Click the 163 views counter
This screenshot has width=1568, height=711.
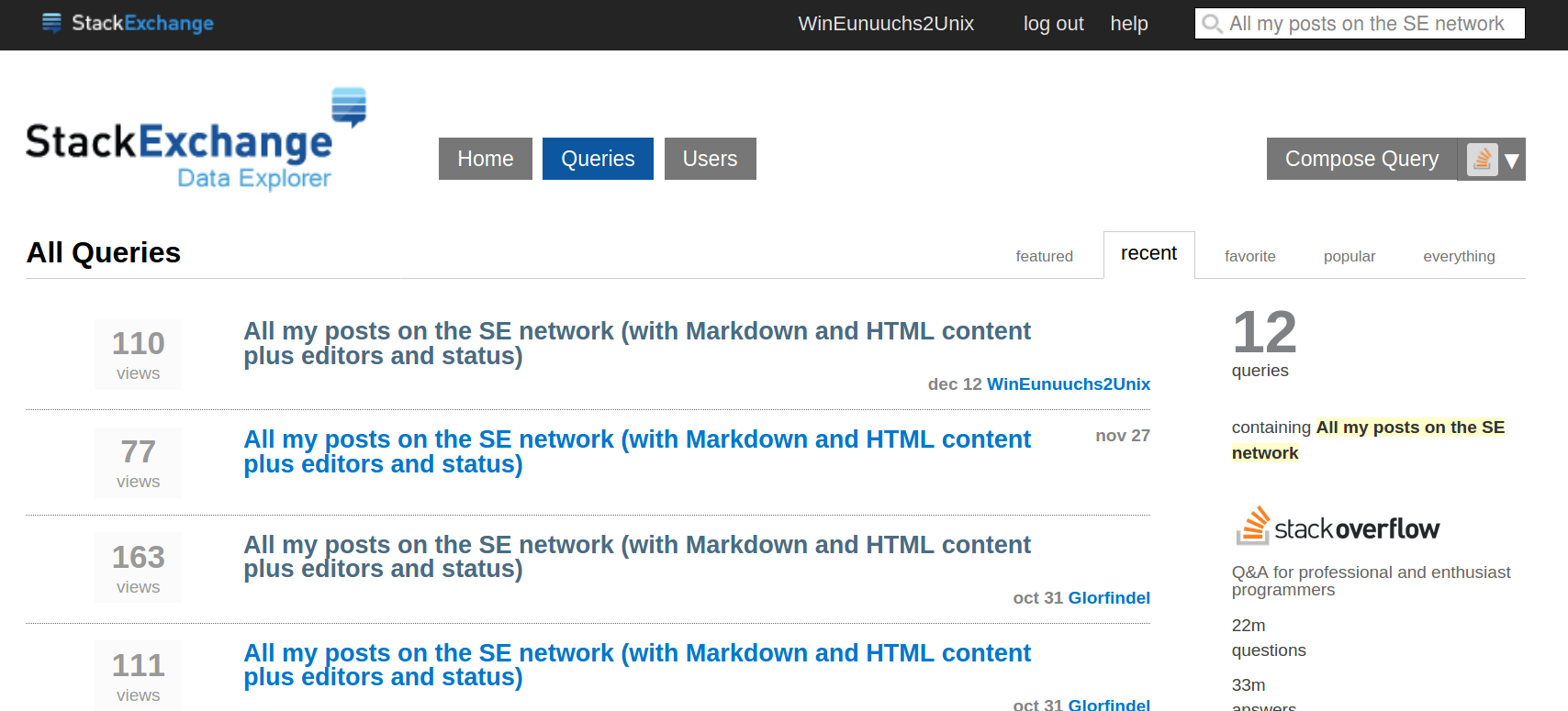138,568
